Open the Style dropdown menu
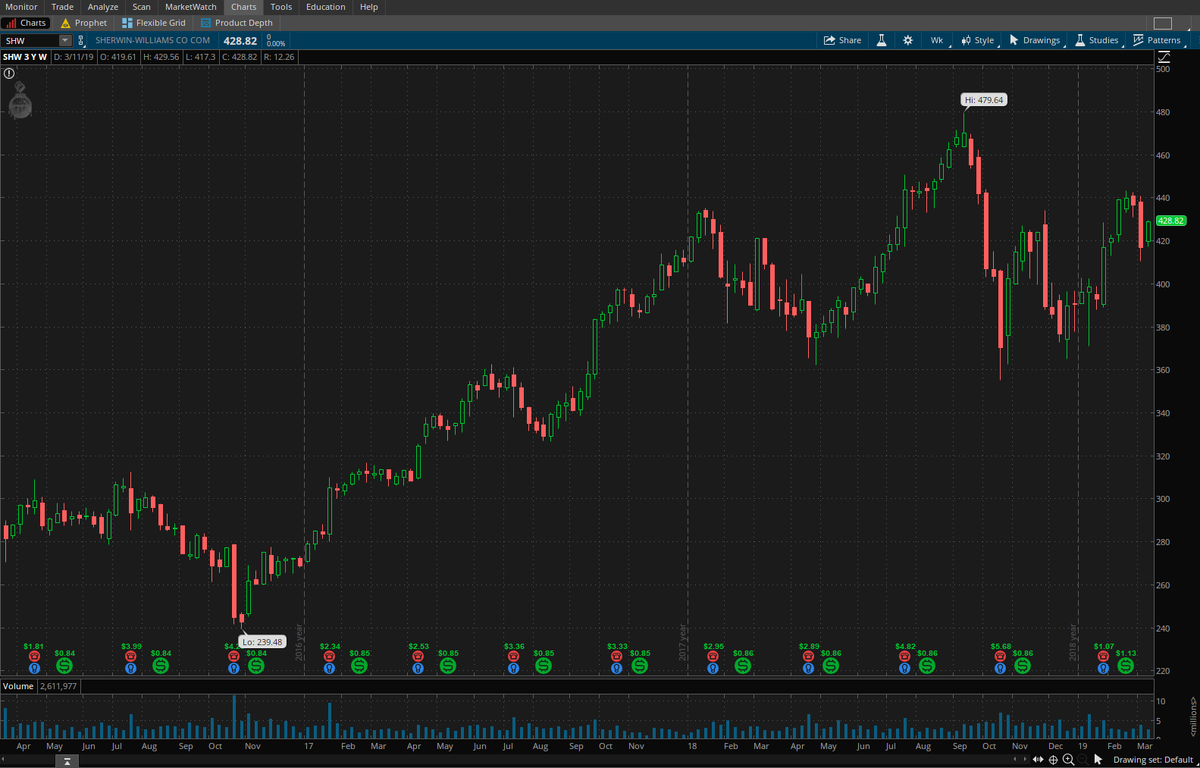 point(979,40)
